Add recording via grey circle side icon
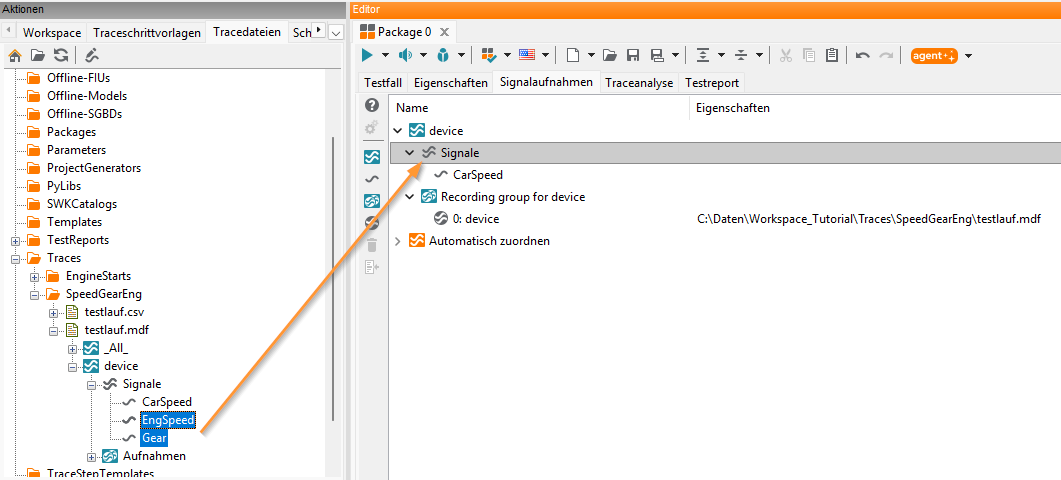The width and height of the screenshot is (1061, 480). (371, 223)
